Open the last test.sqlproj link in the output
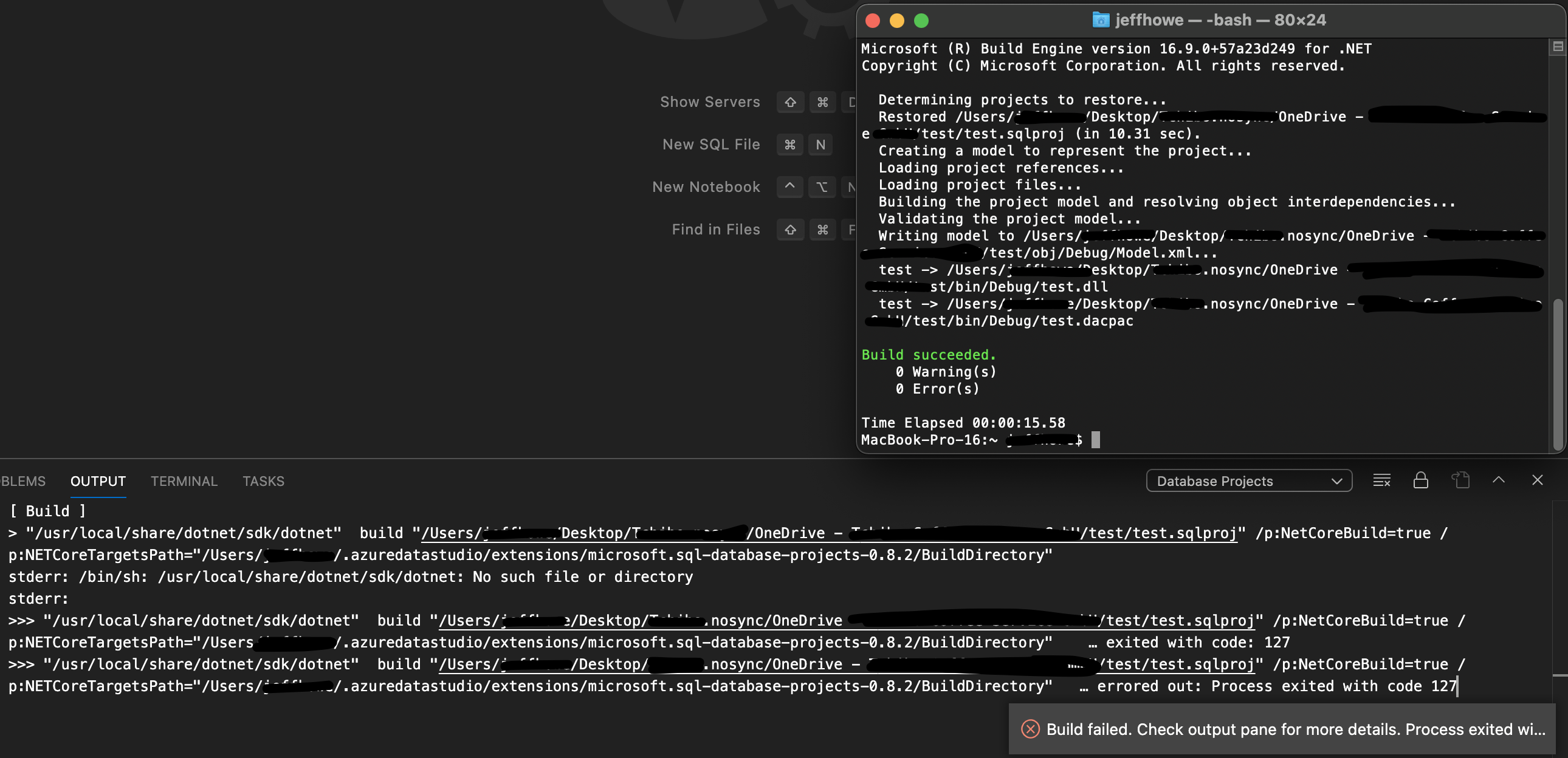 pos(847,665)
